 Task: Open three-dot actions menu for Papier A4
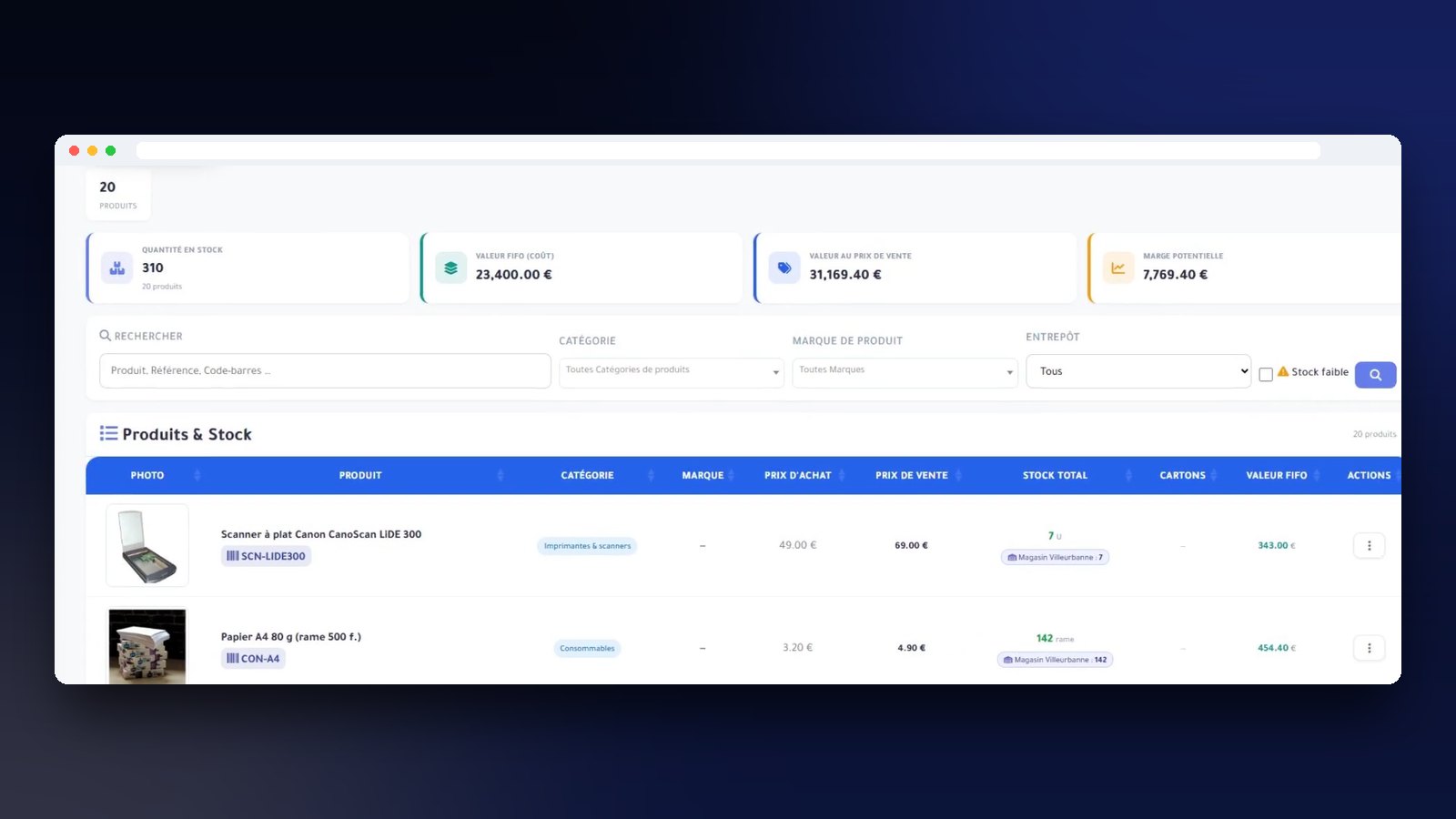pyautogui.click(x=1369, y=648)
